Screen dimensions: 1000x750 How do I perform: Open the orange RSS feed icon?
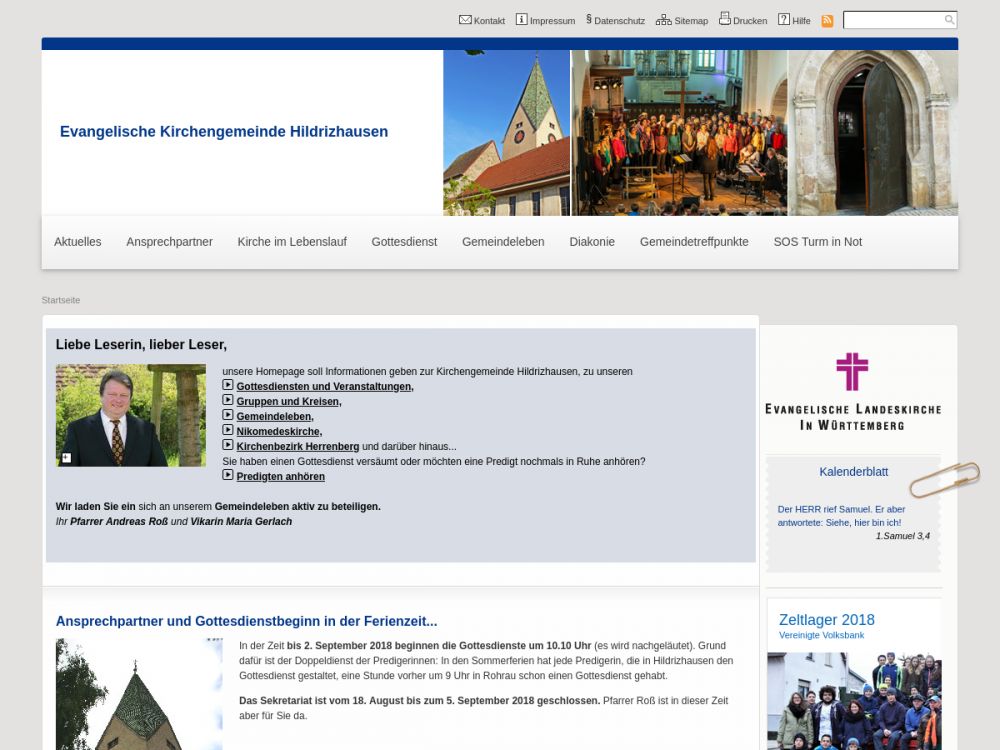click(x=827, y=20)
